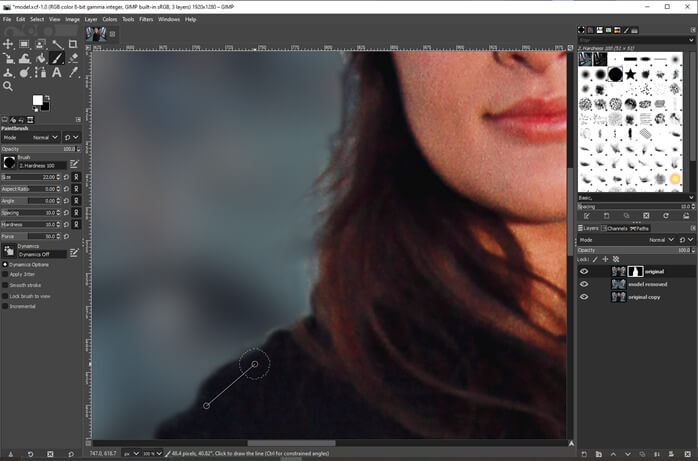Switch to the Channels tab
Viewport: 698px width, 461px height.
point(614,228)
